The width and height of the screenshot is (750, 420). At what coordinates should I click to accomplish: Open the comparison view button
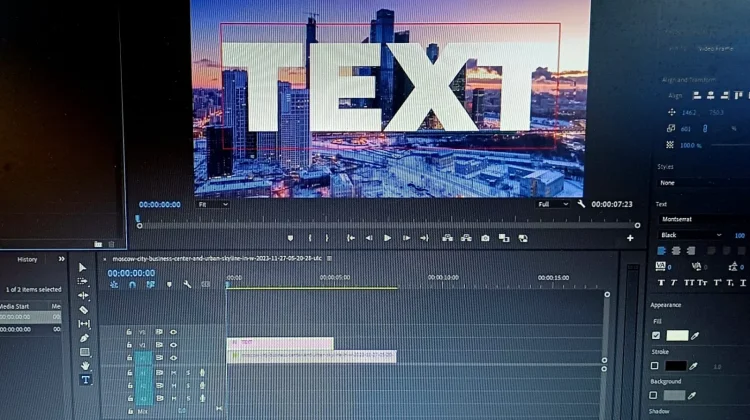[x=504, y=238]
